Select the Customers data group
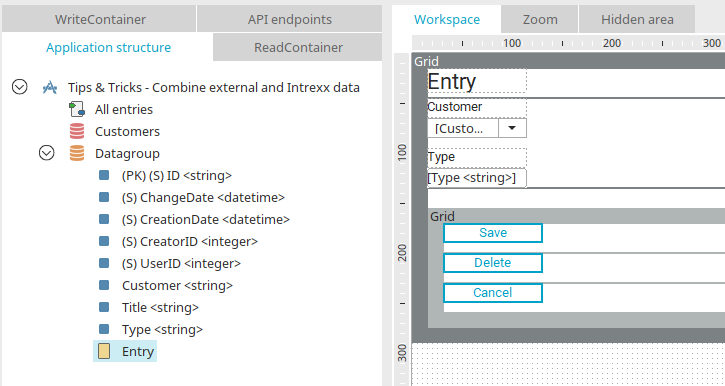 128,131
